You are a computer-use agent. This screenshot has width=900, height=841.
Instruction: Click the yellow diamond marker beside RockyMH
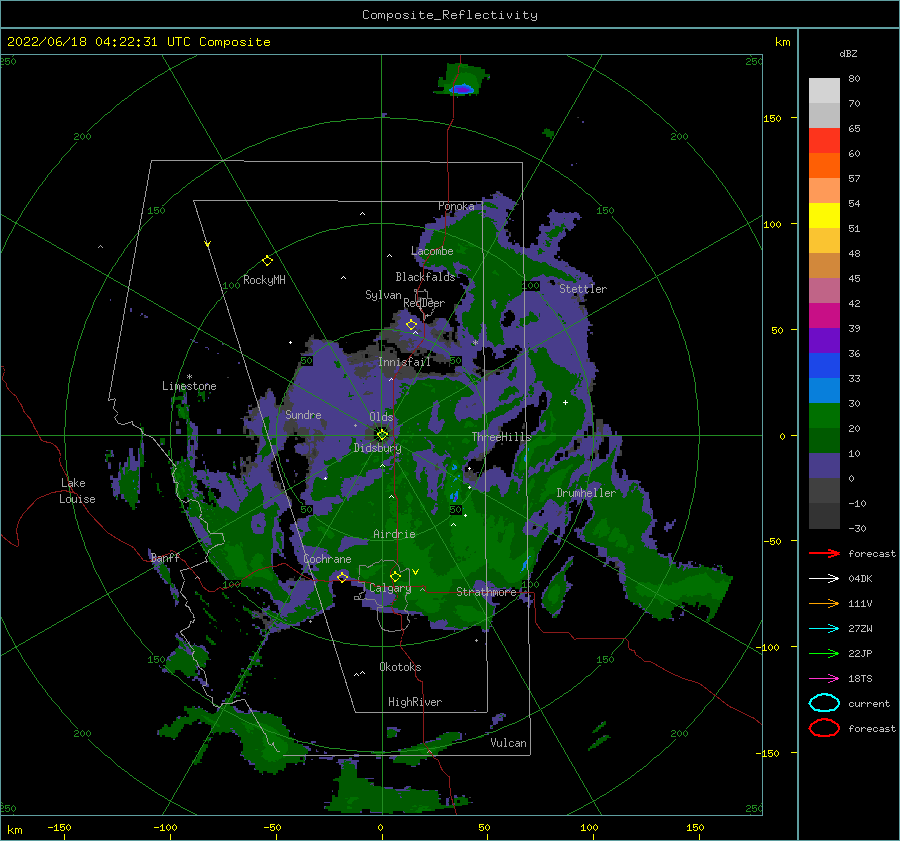click(267, 261)
